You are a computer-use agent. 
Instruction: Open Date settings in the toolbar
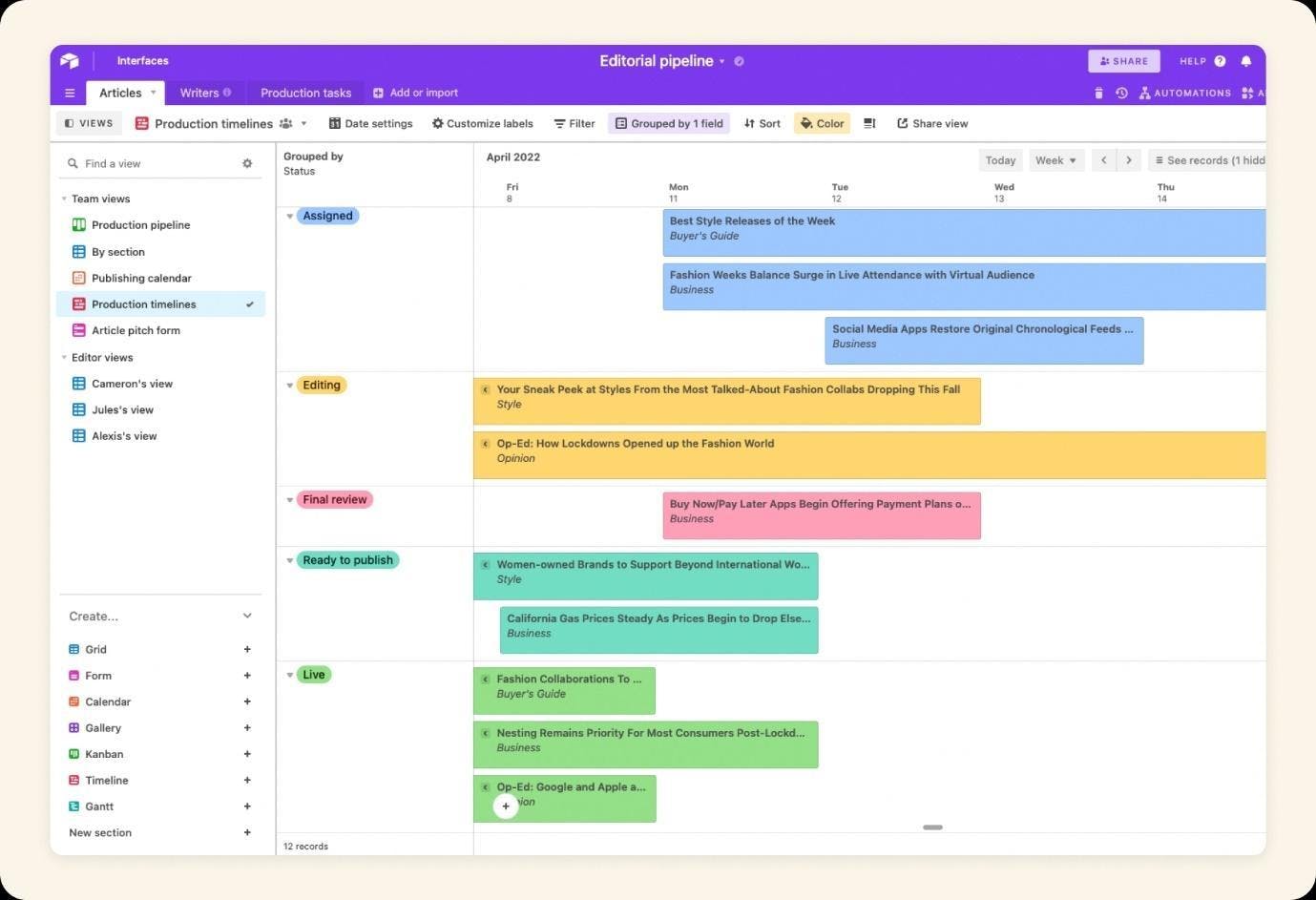tap(370, 123)
